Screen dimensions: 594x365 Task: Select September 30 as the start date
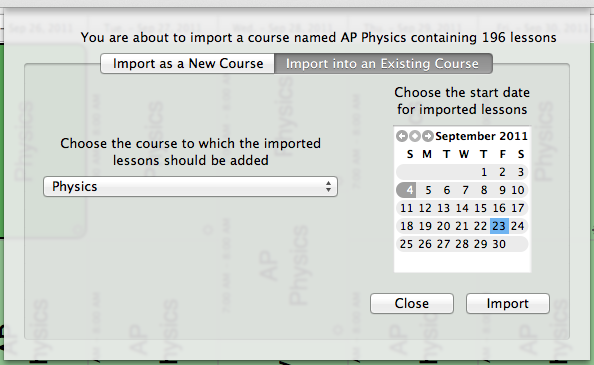(499, 244)
